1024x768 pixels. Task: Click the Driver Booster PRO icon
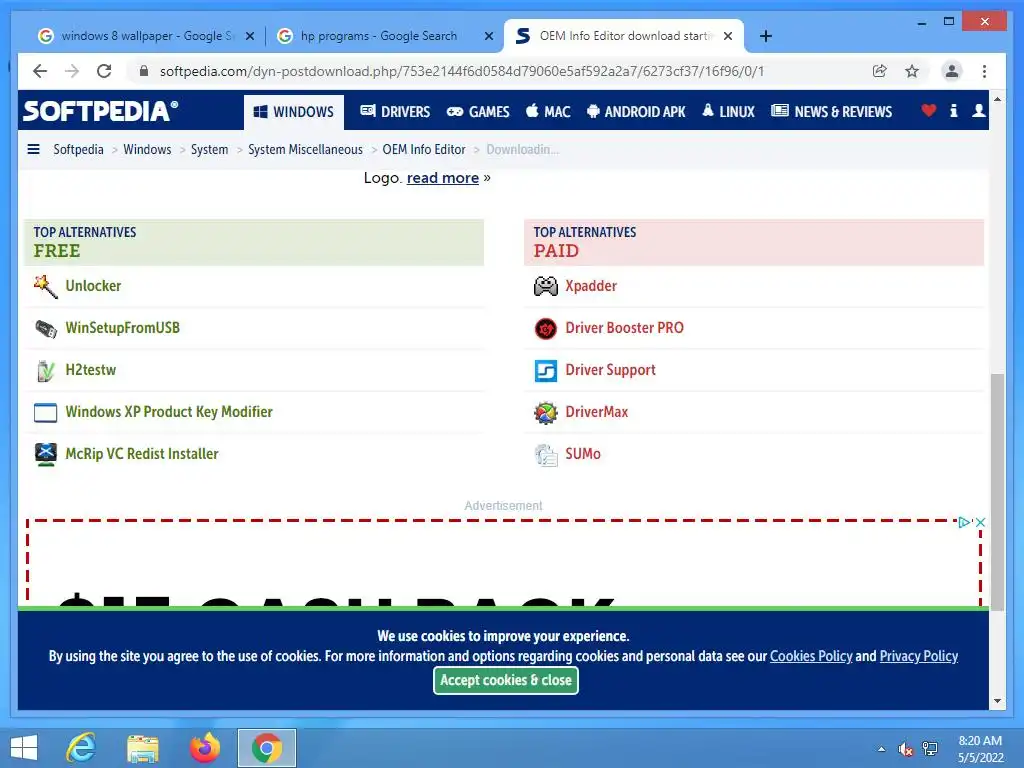[545, 328]
